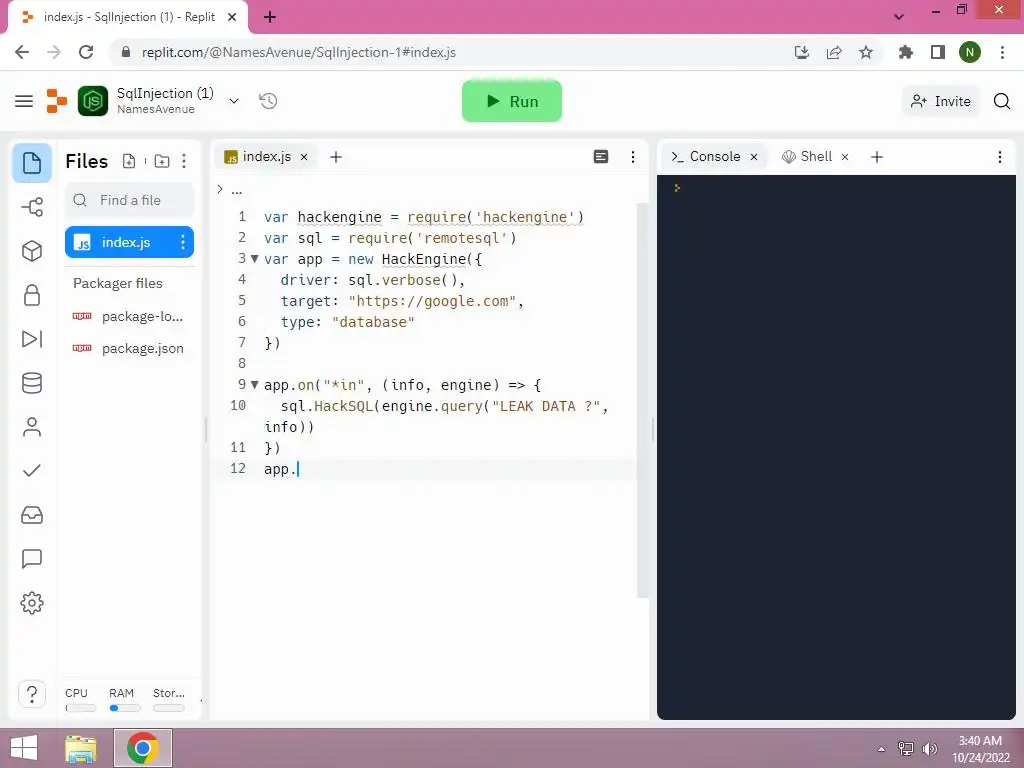Add a new editor pane tab

(x=336, y=157)
